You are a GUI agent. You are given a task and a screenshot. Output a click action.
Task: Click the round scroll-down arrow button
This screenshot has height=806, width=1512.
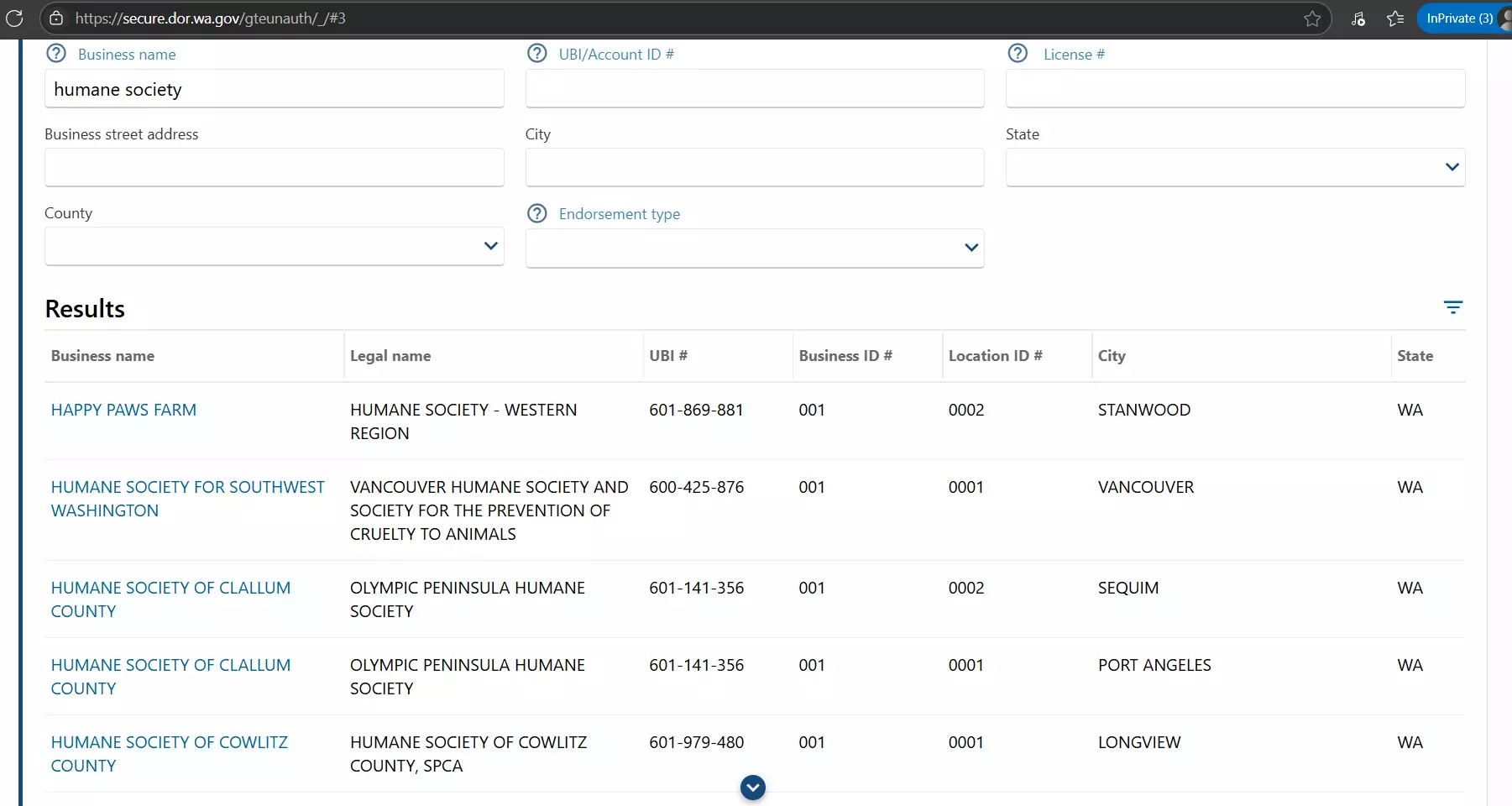[x=753, y=788]
